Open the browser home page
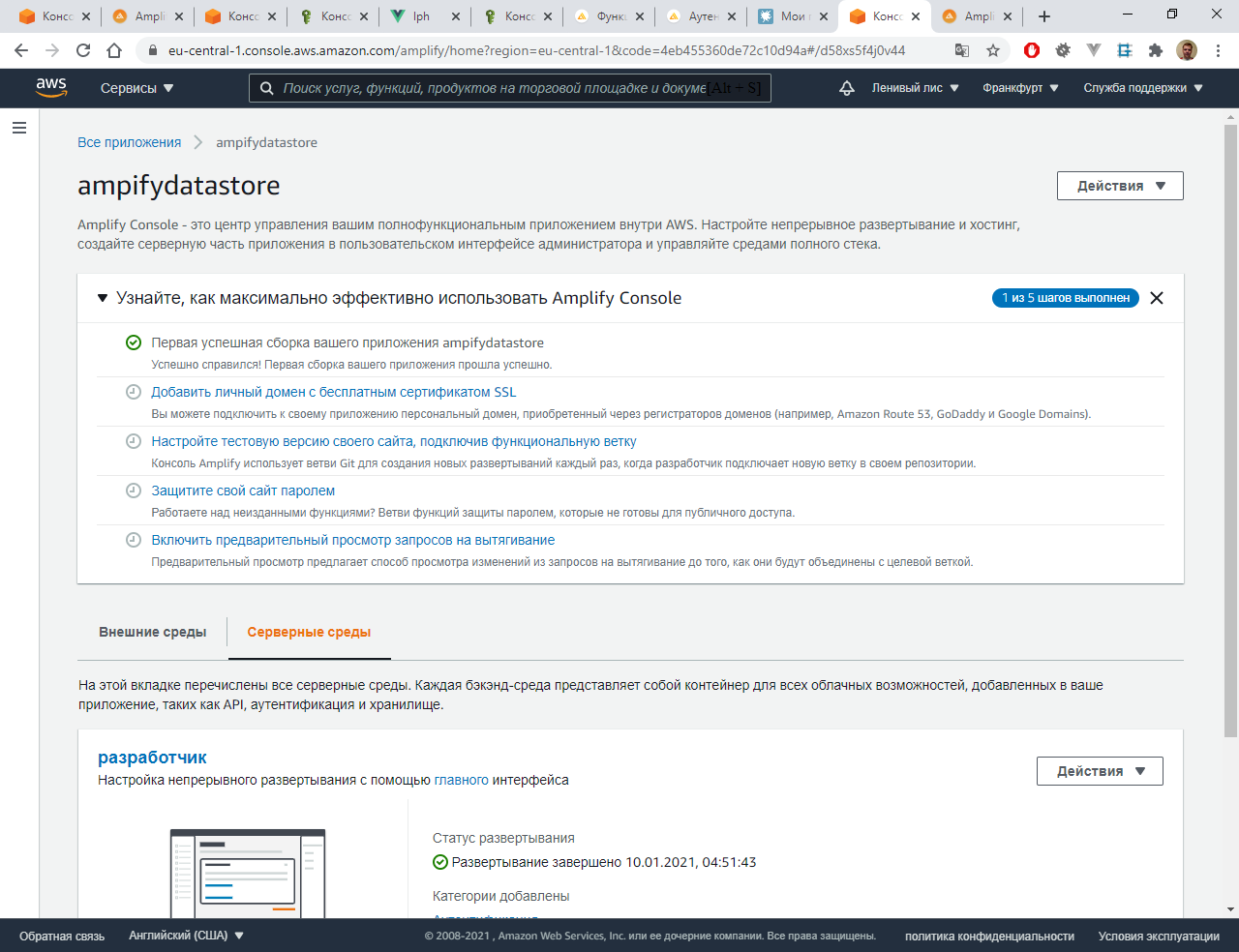 (114, 50)
